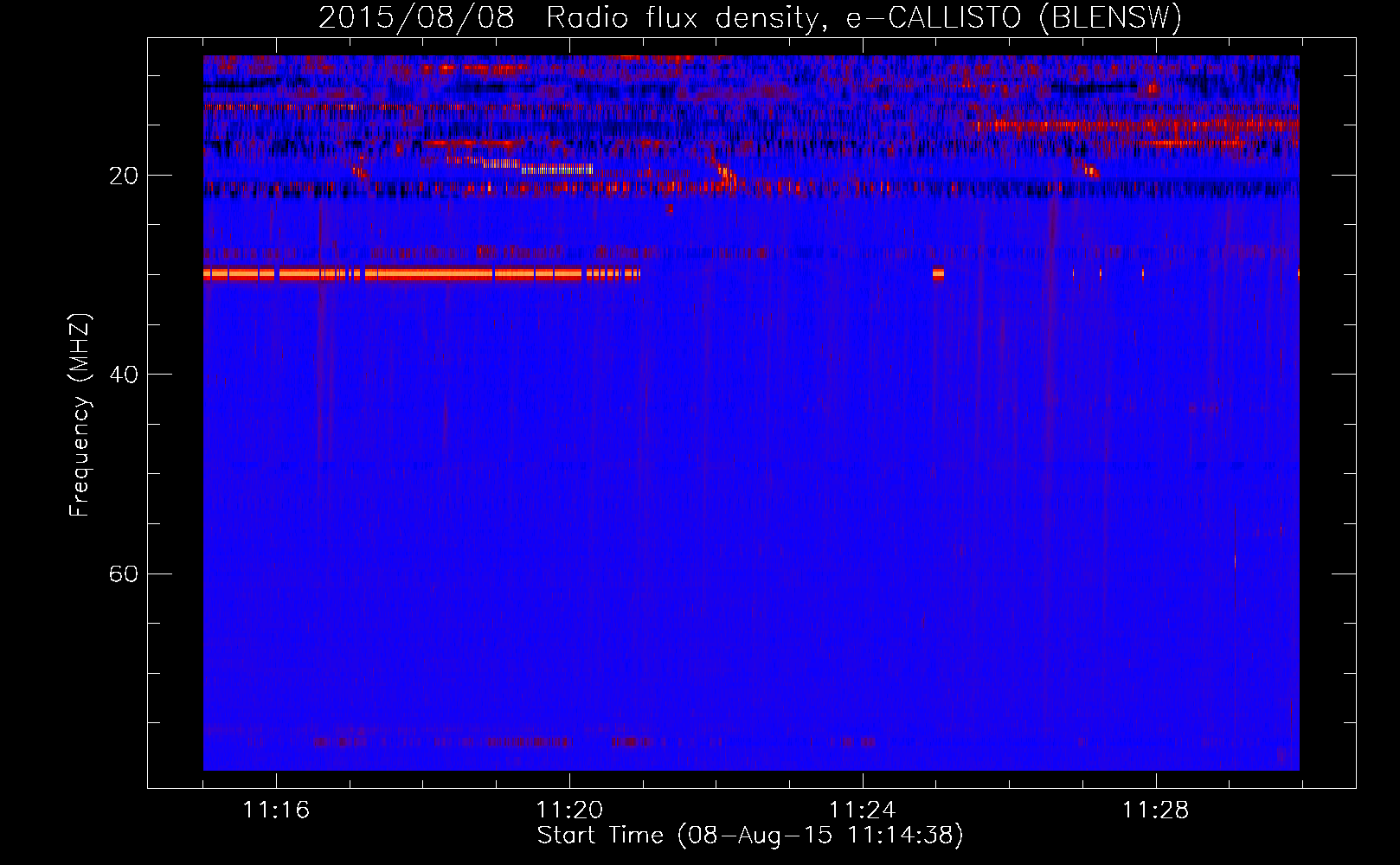Click the small red feature near 11:27 at 20 MHz
The width and height of the screenshot is (1400, 865).
pos(1089,170)
